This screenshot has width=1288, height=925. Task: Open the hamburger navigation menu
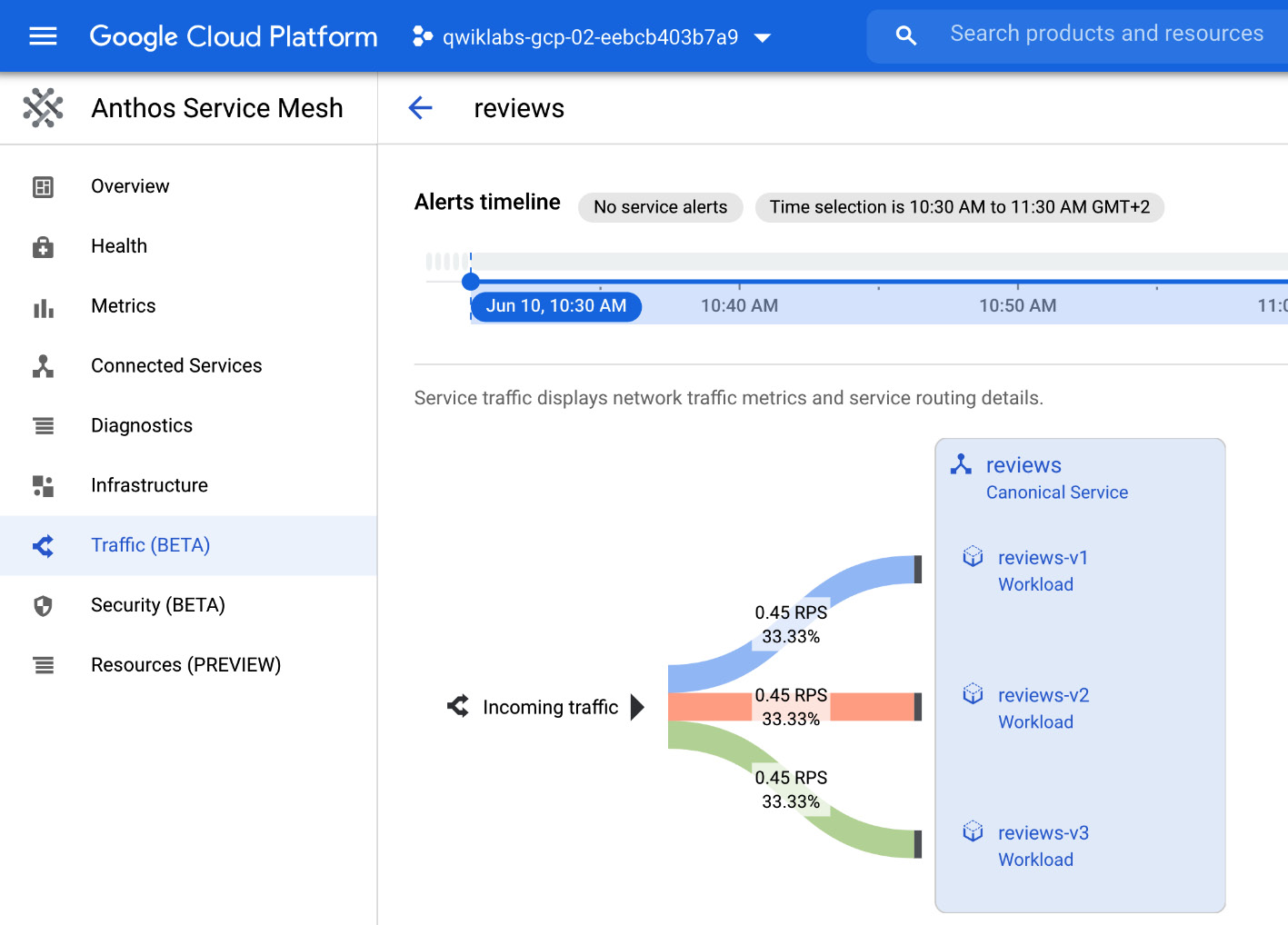click(x=43, y=36)
